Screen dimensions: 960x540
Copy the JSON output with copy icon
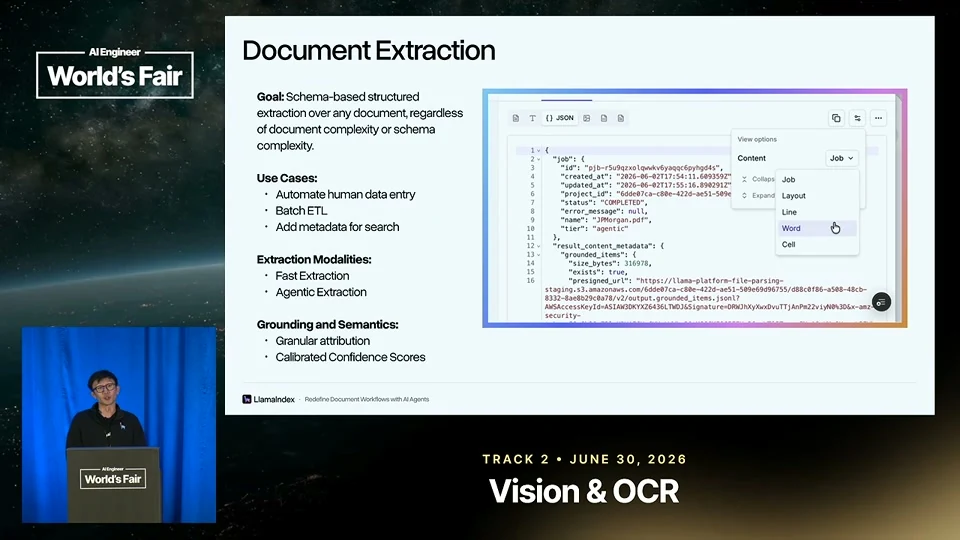pyautogui.click(x=836, y=118)
